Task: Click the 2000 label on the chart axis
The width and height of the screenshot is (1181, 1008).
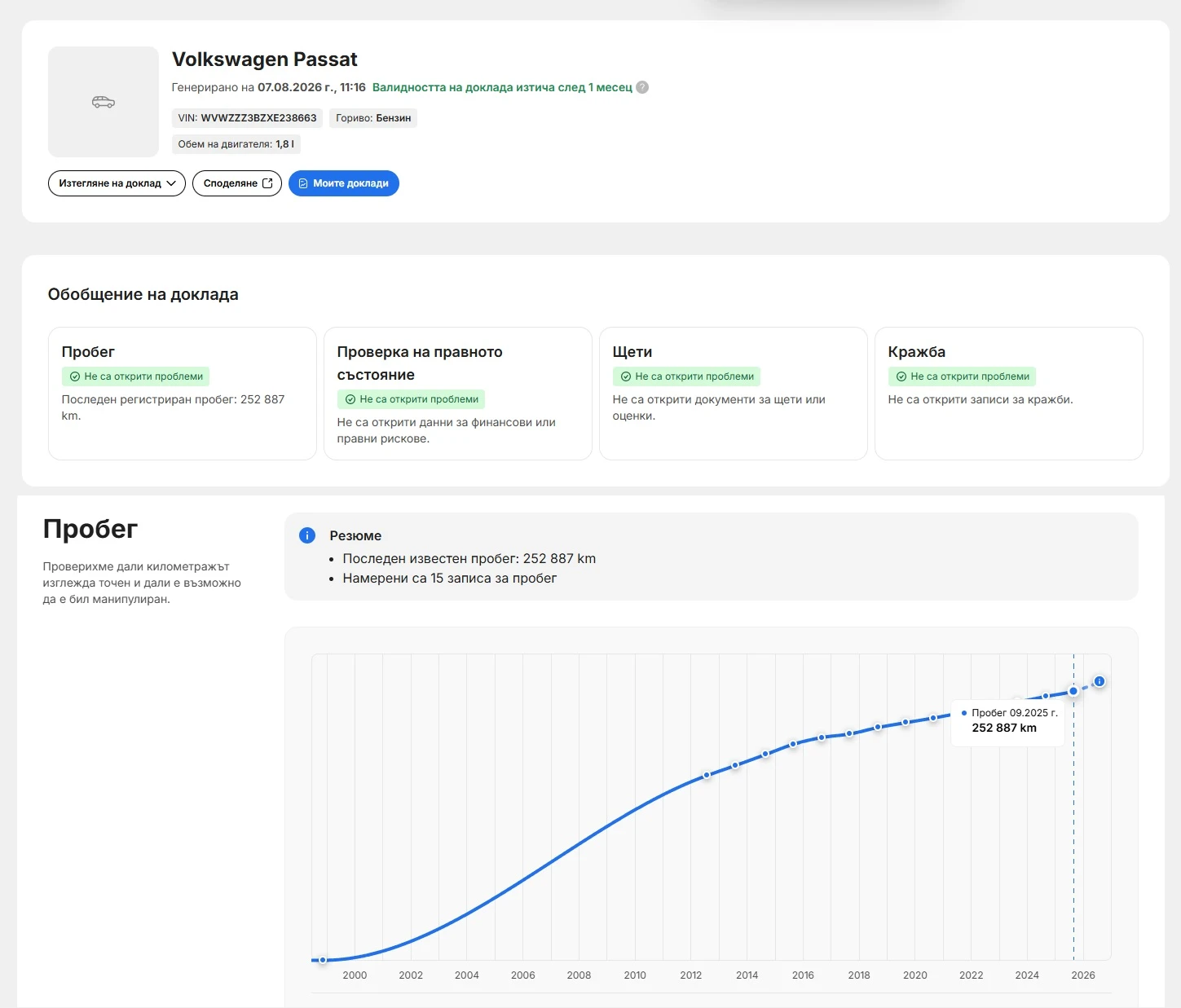Action: coord(355,975)
